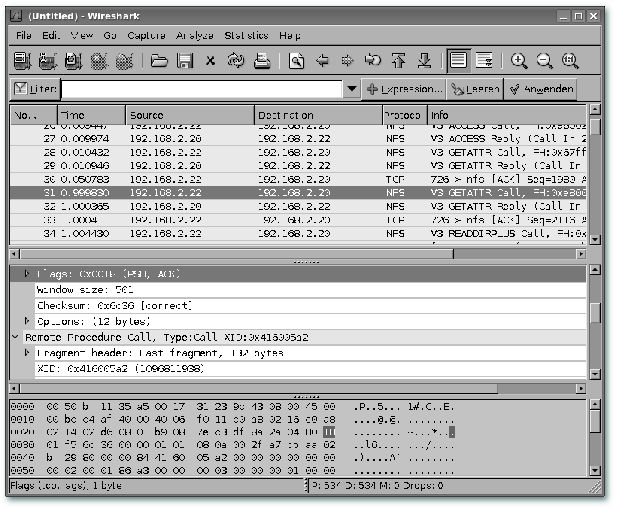Expand the Fragment header tree node
This screenshot has width=617, height=508.
click(27, 353)
